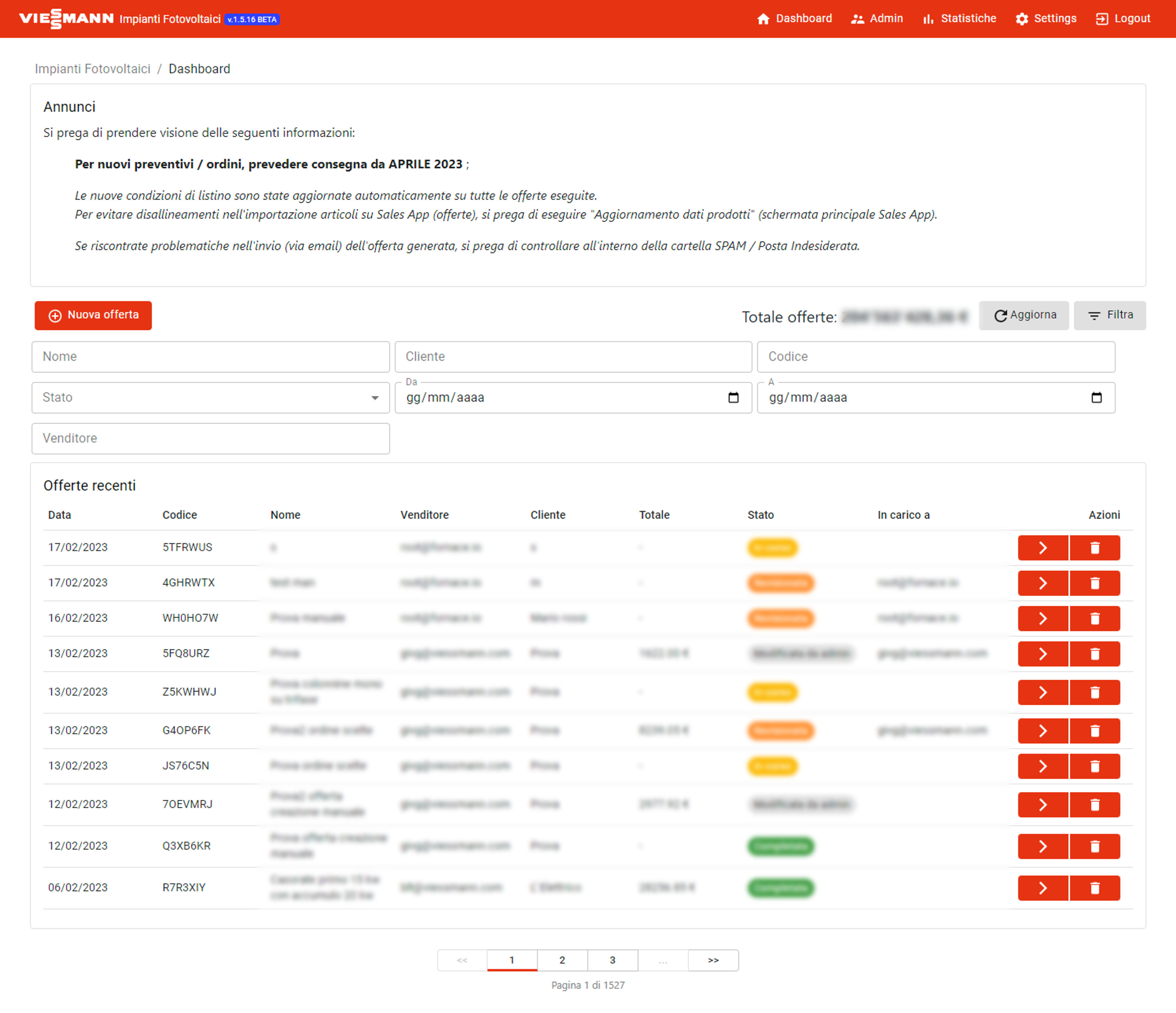The height and width of the screenshot is (1013, 1176).
Task: Open offer Z5KWHWJ with arrow icon
Action: [1042, 692]
